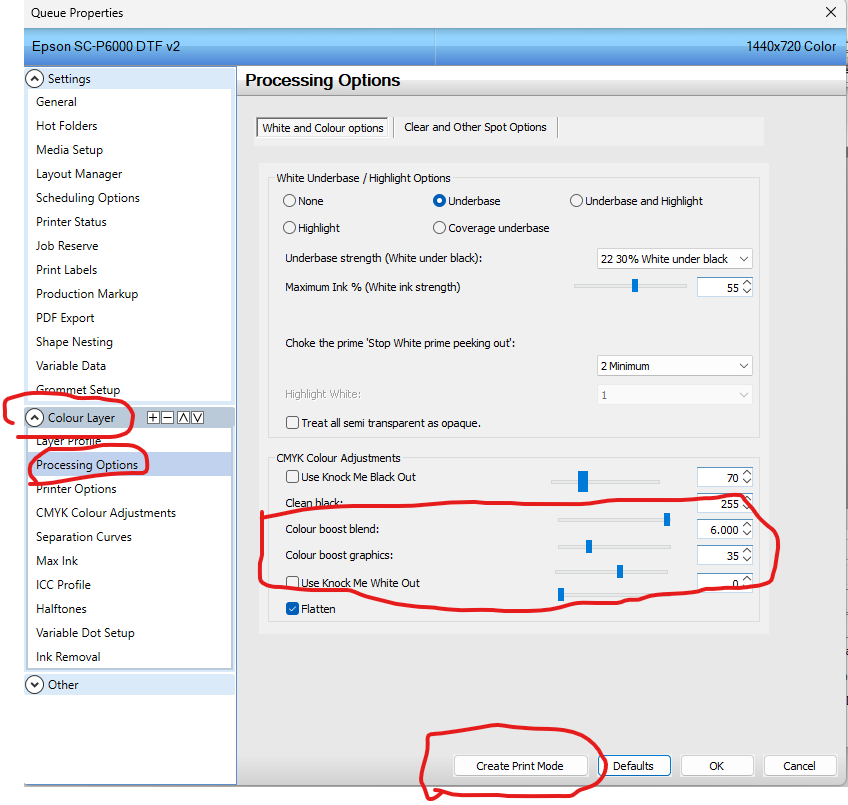Viewport: 848px width, 805px height.
Task: Decrease Colour boost graphics with stepper
Action: pos(747,560)
